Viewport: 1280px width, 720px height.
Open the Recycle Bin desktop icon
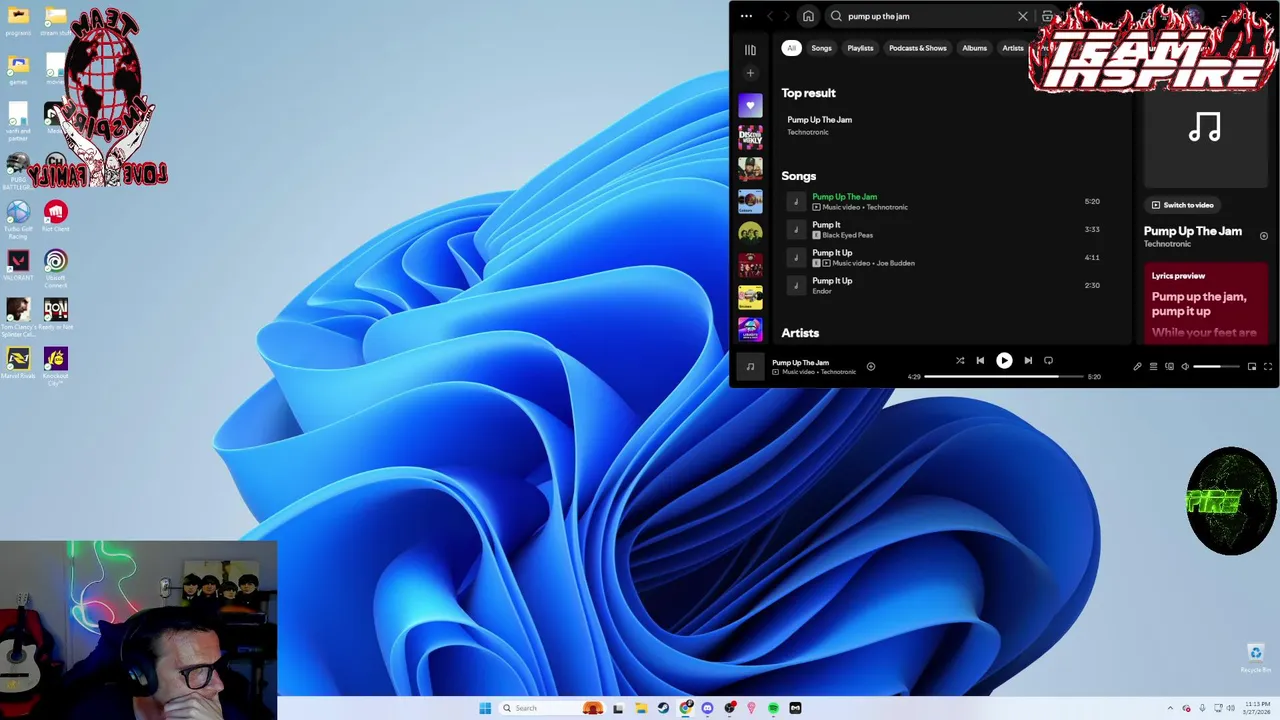tap(1255, 659)
